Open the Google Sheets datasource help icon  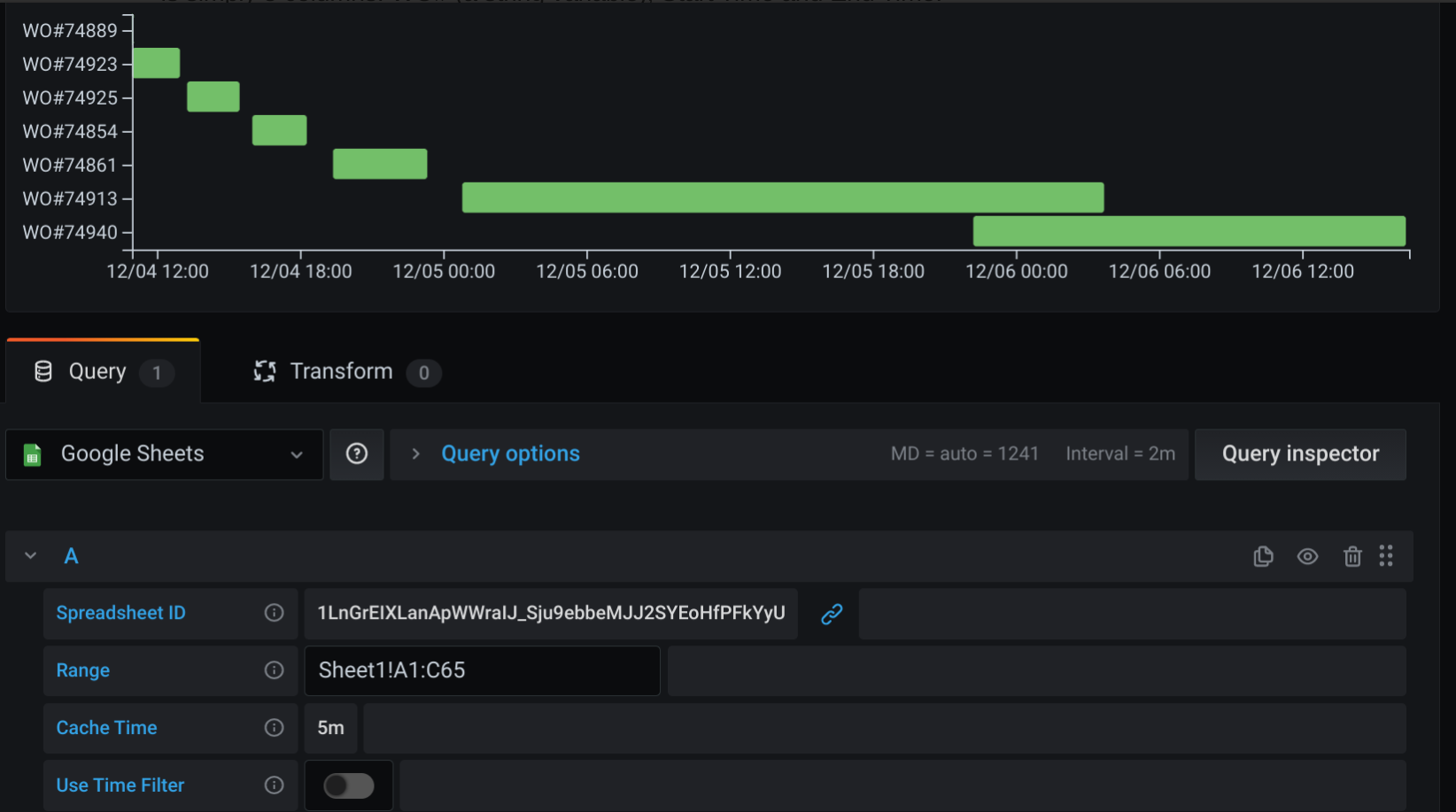point(357,454)
